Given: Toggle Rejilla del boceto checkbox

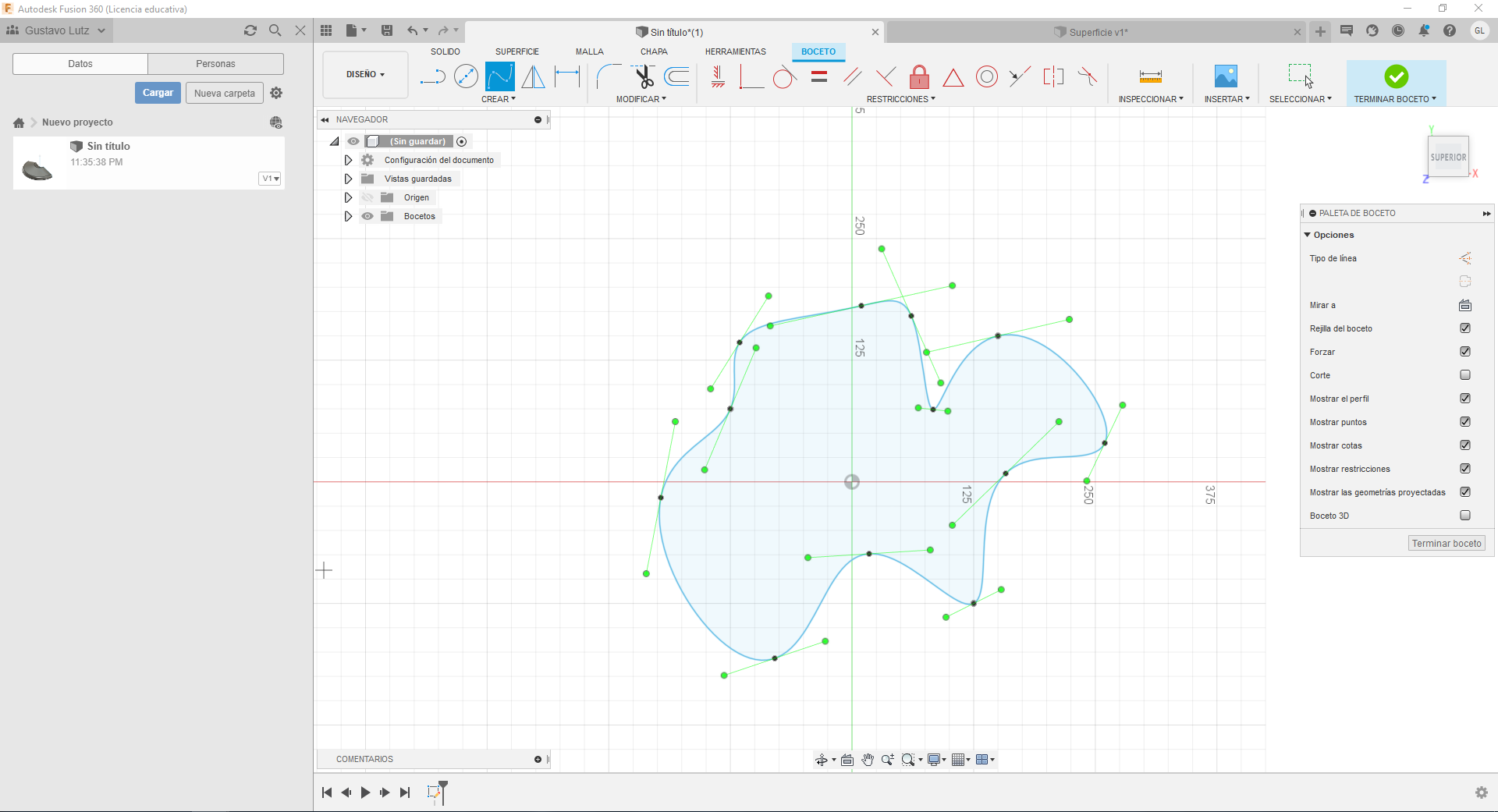Looking at the screenshot, I should point(1465,328).
